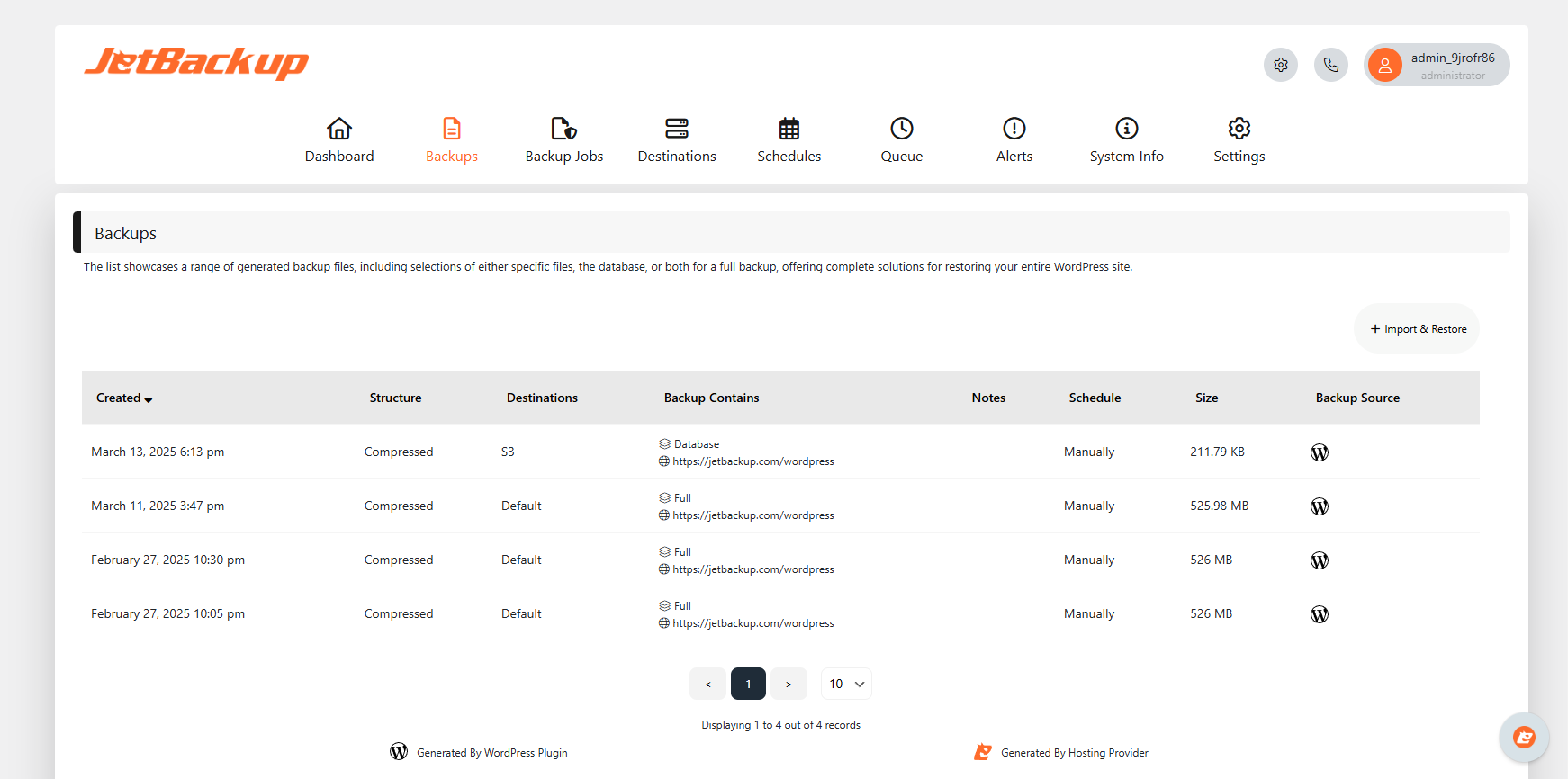Open the Schedules calendar icon

coord(789,129)
